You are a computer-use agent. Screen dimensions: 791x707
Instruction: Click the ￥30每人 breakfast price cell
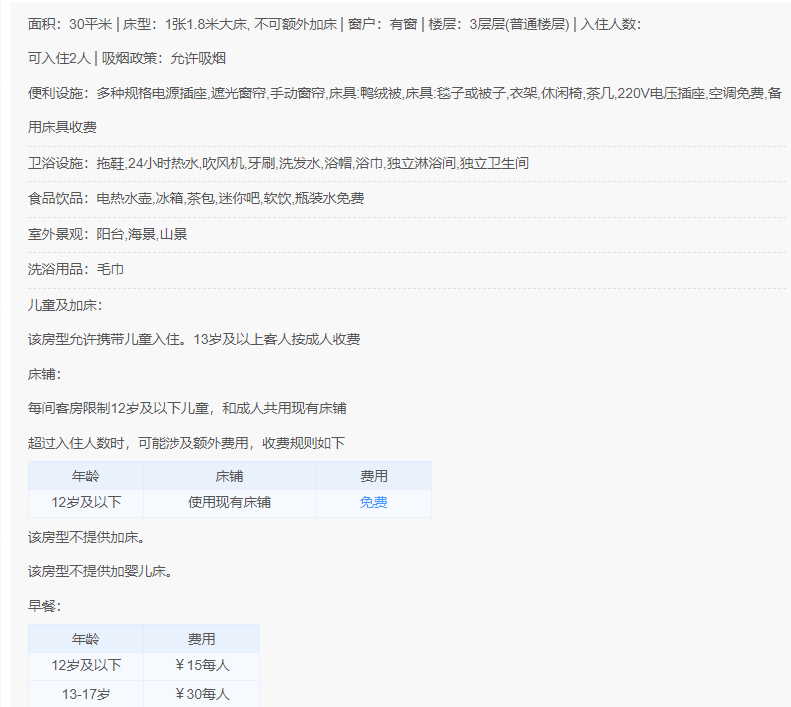pyautogui.click(x=202, y=694)
